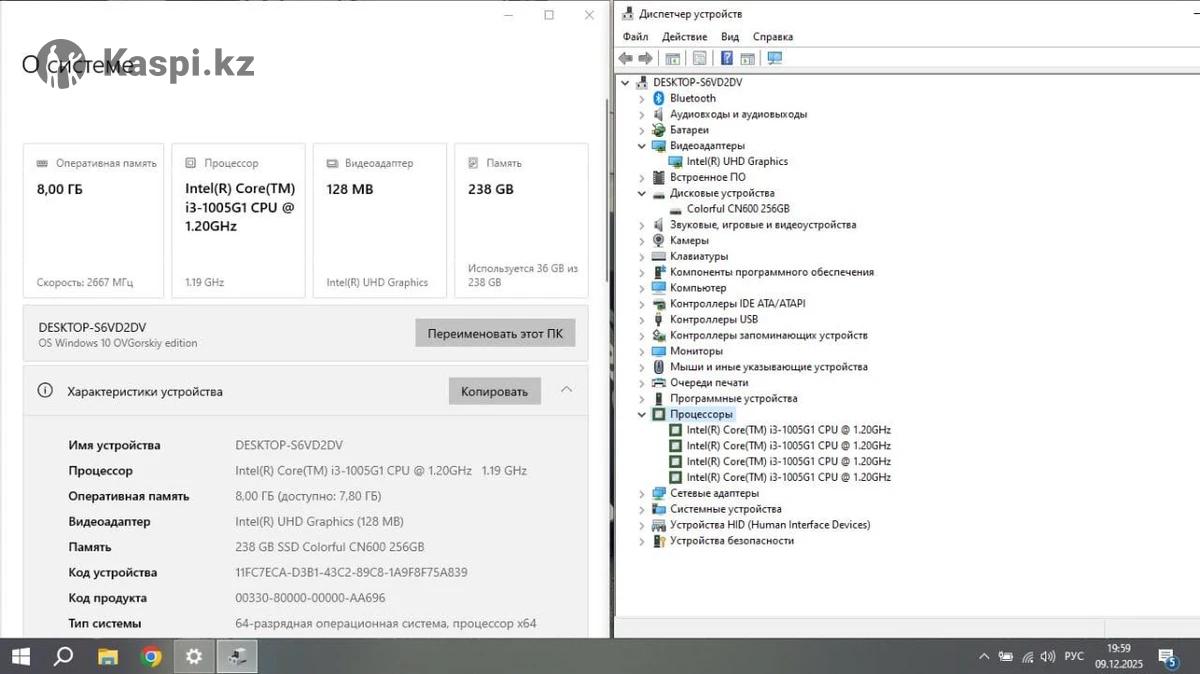Open Chrome from the taskbar
Viewport: 1200px width, 674px height.
click(152, 657)
